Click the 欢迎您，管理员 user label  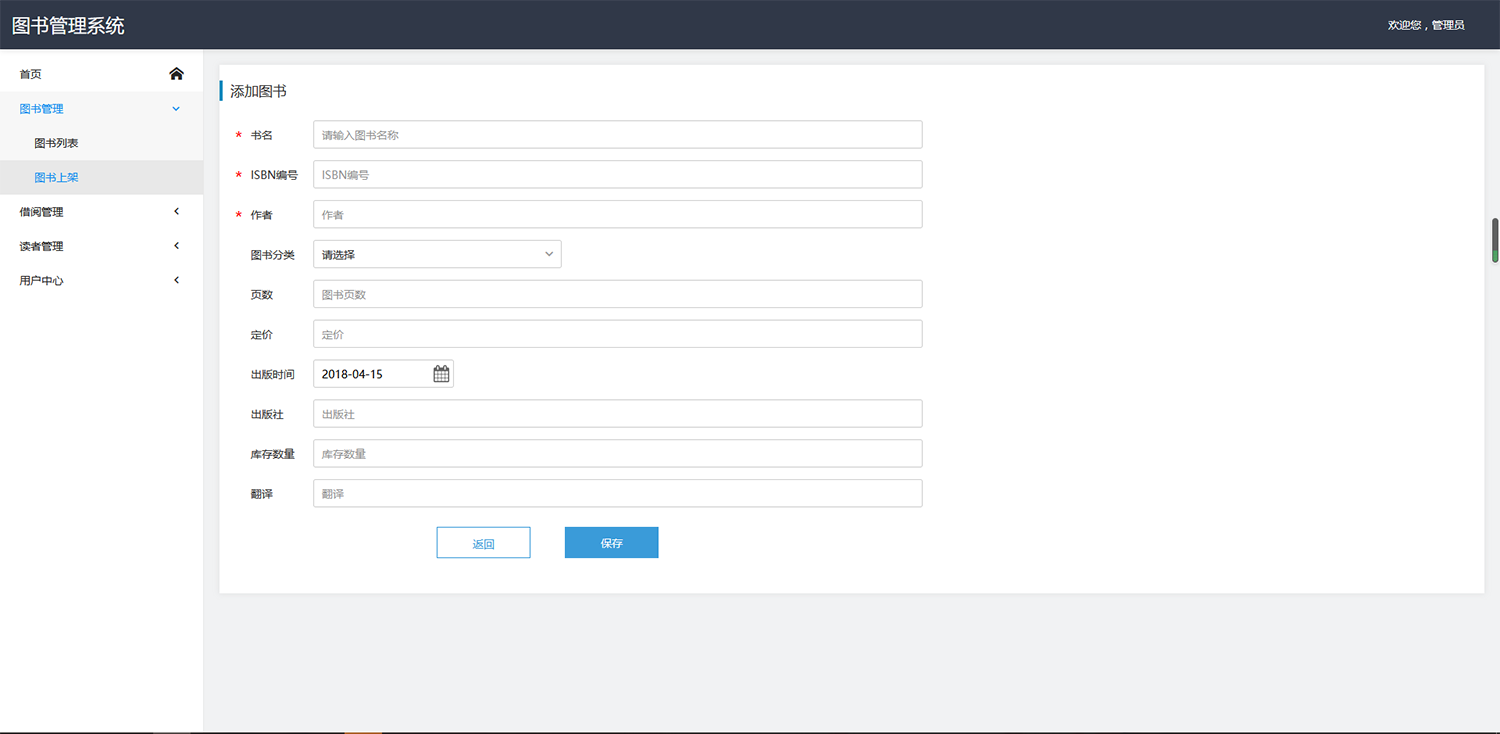1426,25
